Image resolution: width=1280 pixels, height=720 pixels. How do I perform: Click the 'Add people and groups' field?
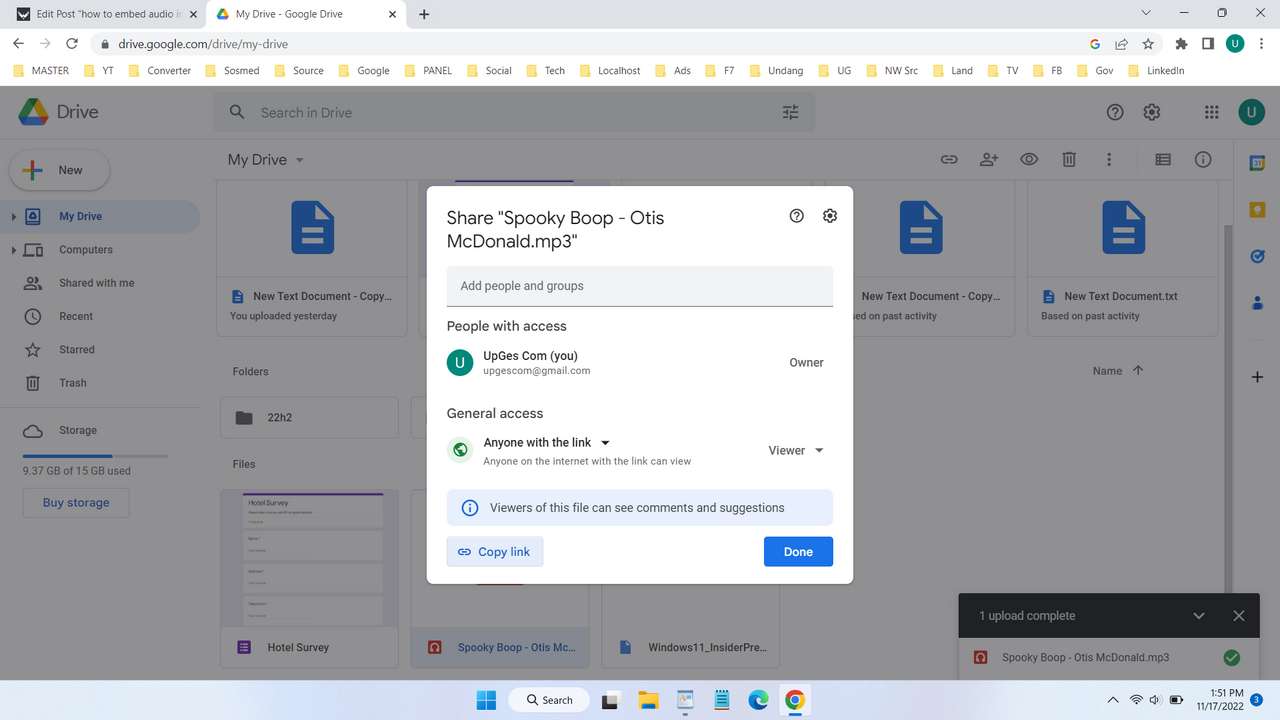tap(639, 286)
